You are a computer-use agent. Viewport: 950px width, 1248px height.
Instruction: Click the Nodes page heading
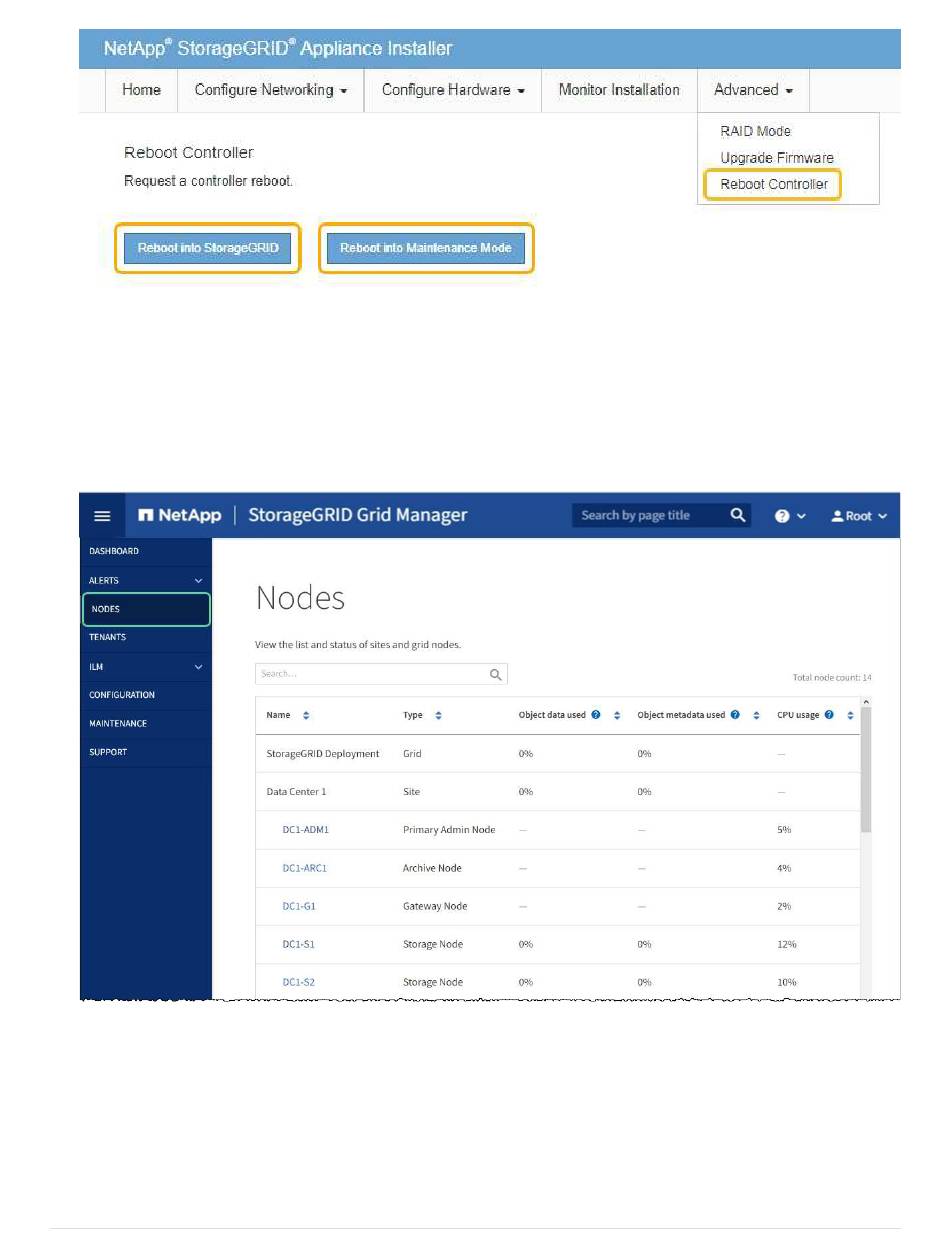[x=300, y=597]
